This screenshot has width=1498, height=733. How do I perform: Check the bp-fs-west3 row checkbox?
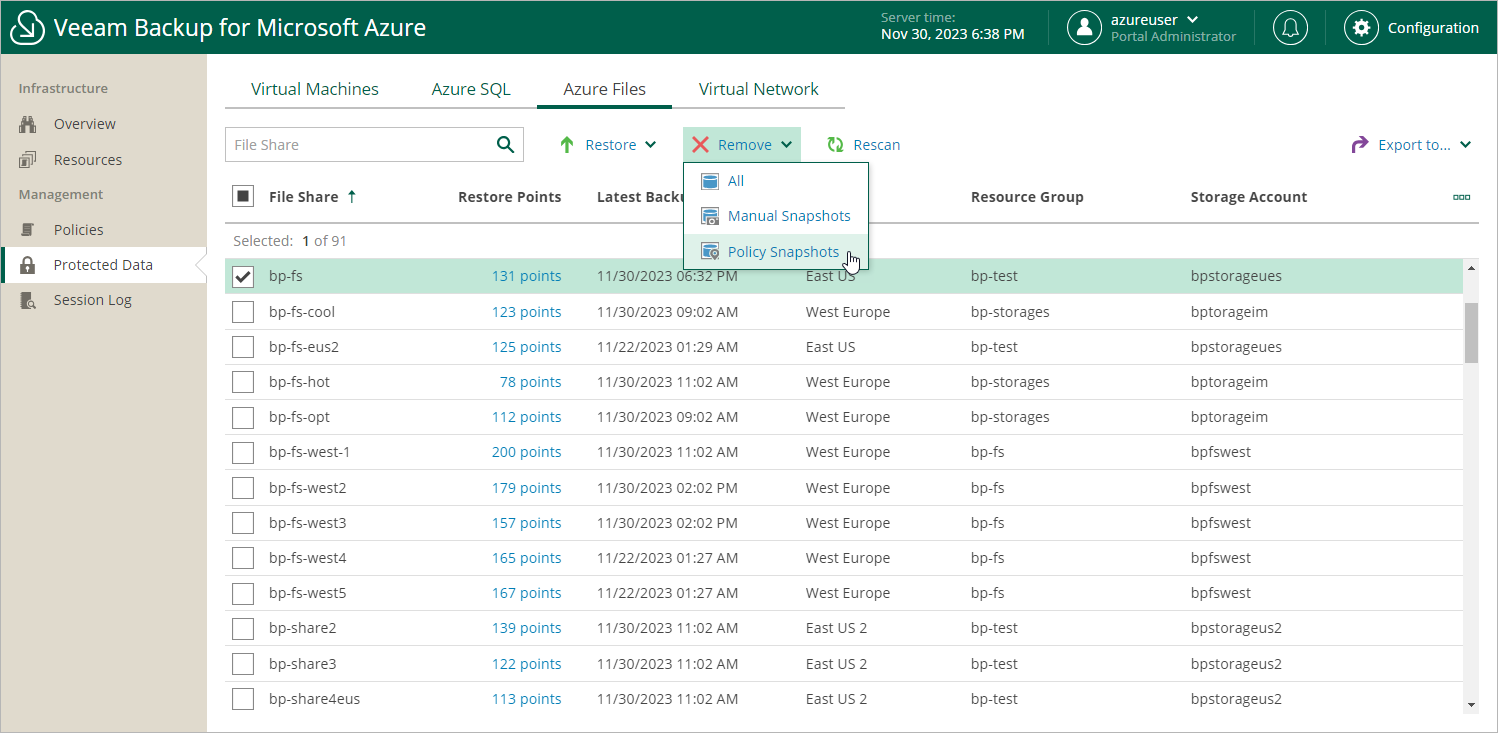tap(243, 523)
